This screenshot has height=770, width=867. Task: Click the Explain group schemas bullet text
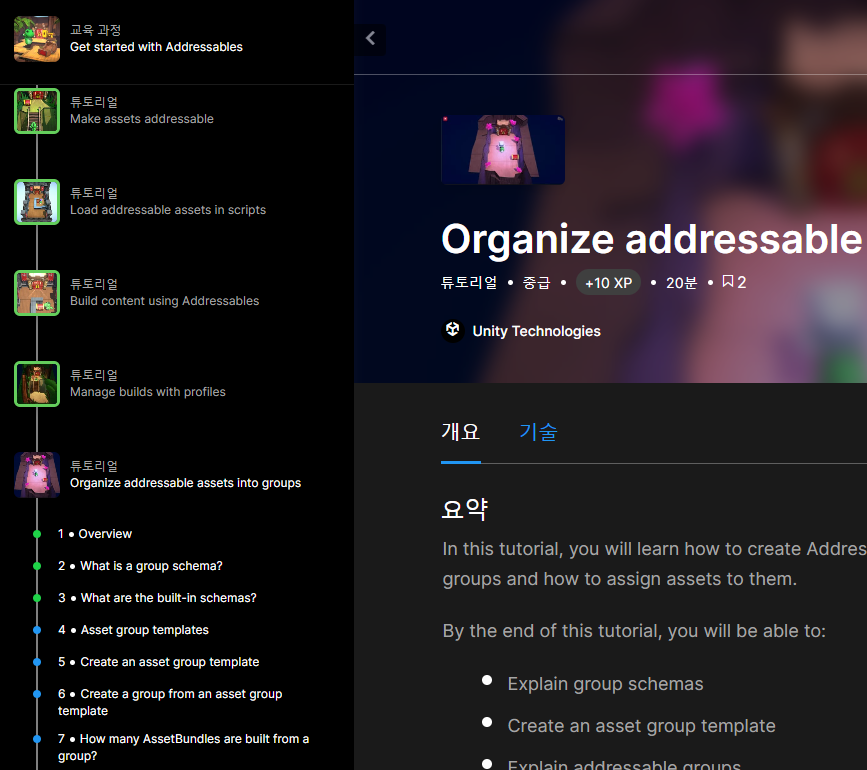tap(605, 684)
